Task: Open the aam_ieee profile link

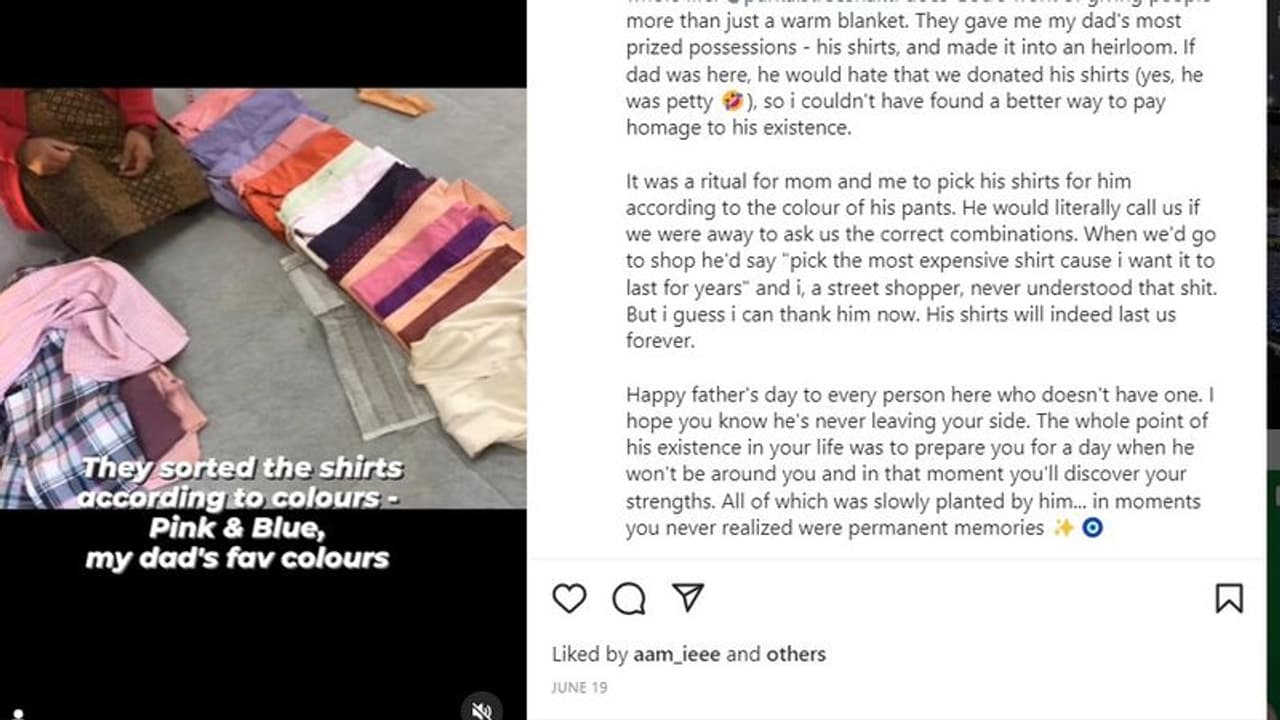Action: click(x=677, y=654)
